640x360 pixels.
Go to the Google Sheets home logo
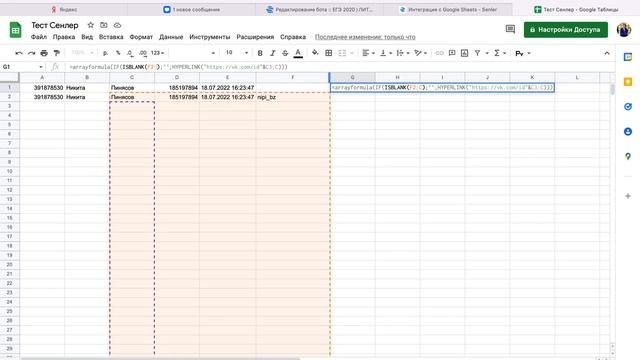pos(16,30)
